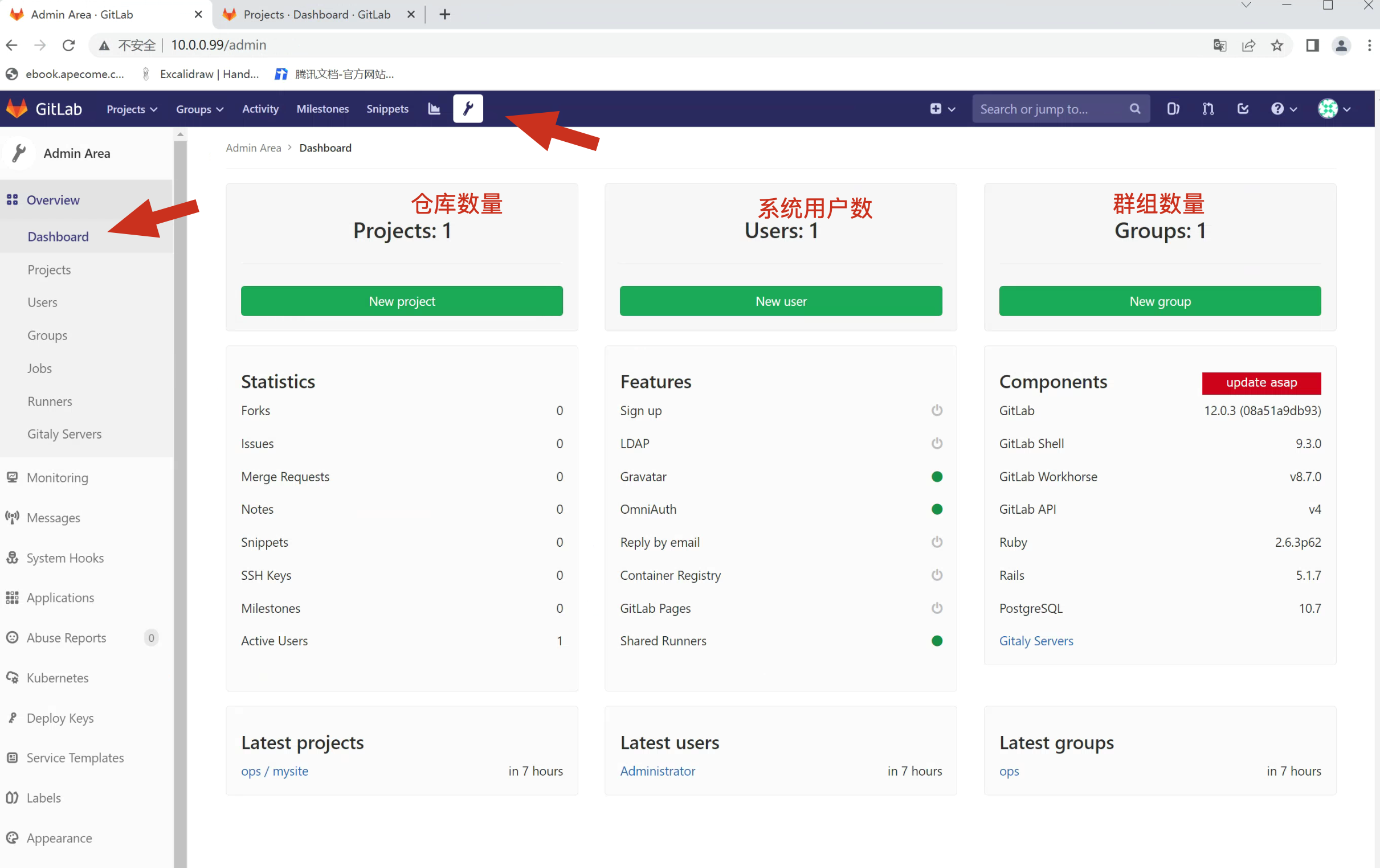Open the Analytics chart icon in navbar

pos(434,109)
